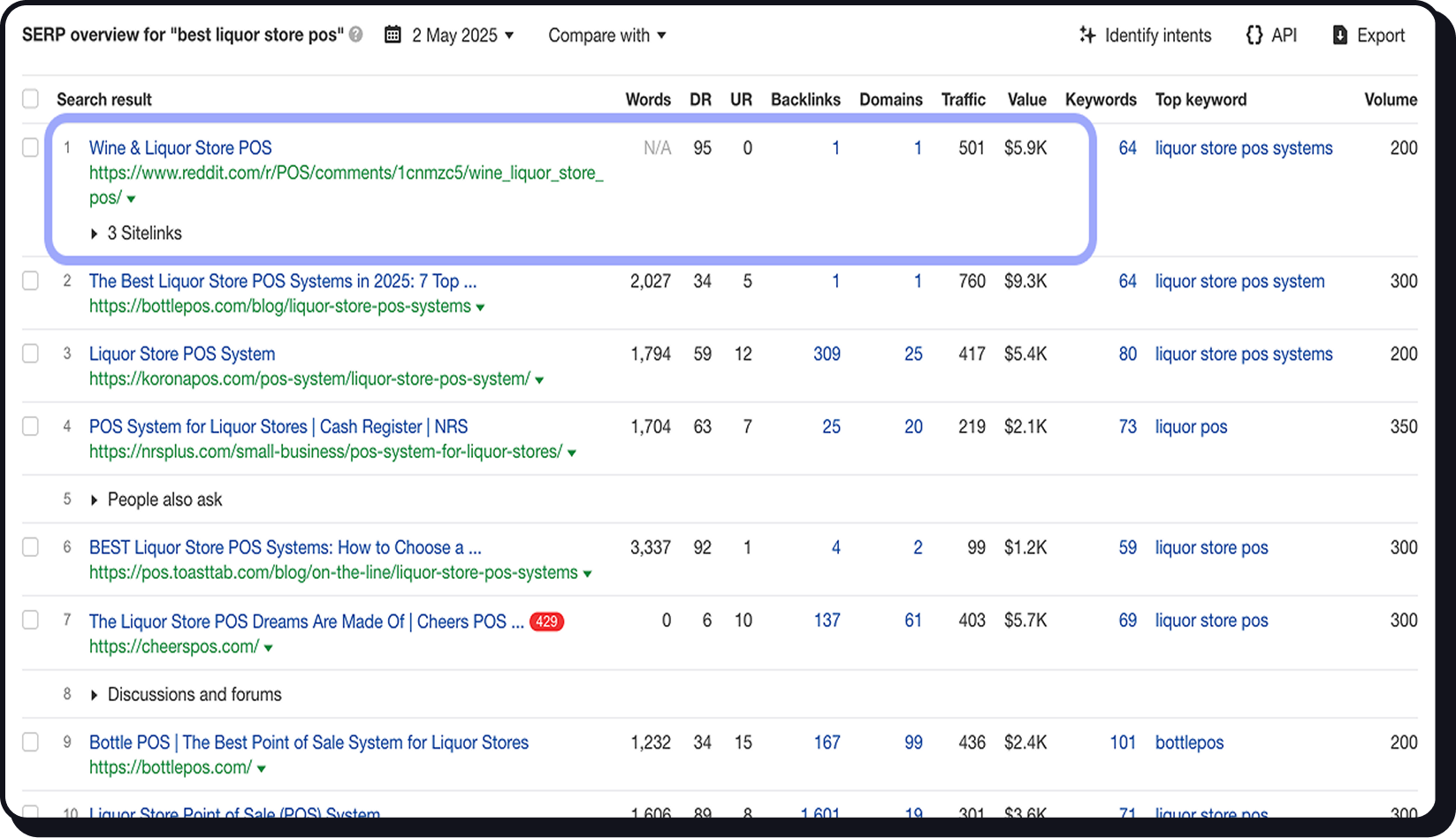This screenshot has height=838, width=1456.
Task: Click the Domains column header
Action: click(891, 99)
